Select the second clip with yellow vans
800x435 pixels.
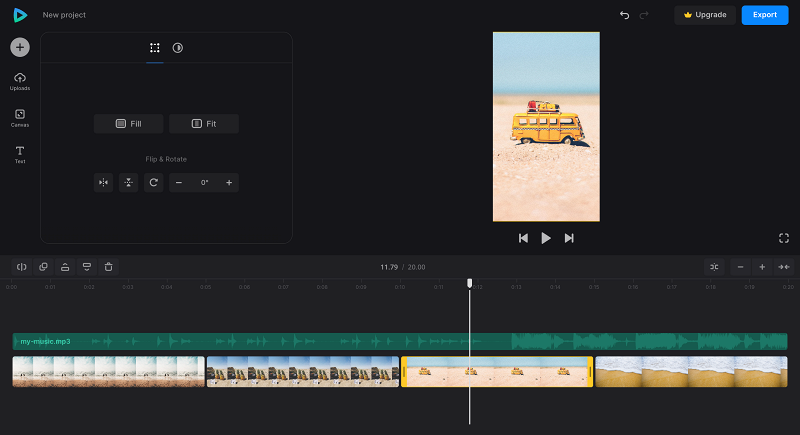click(303, 371)
